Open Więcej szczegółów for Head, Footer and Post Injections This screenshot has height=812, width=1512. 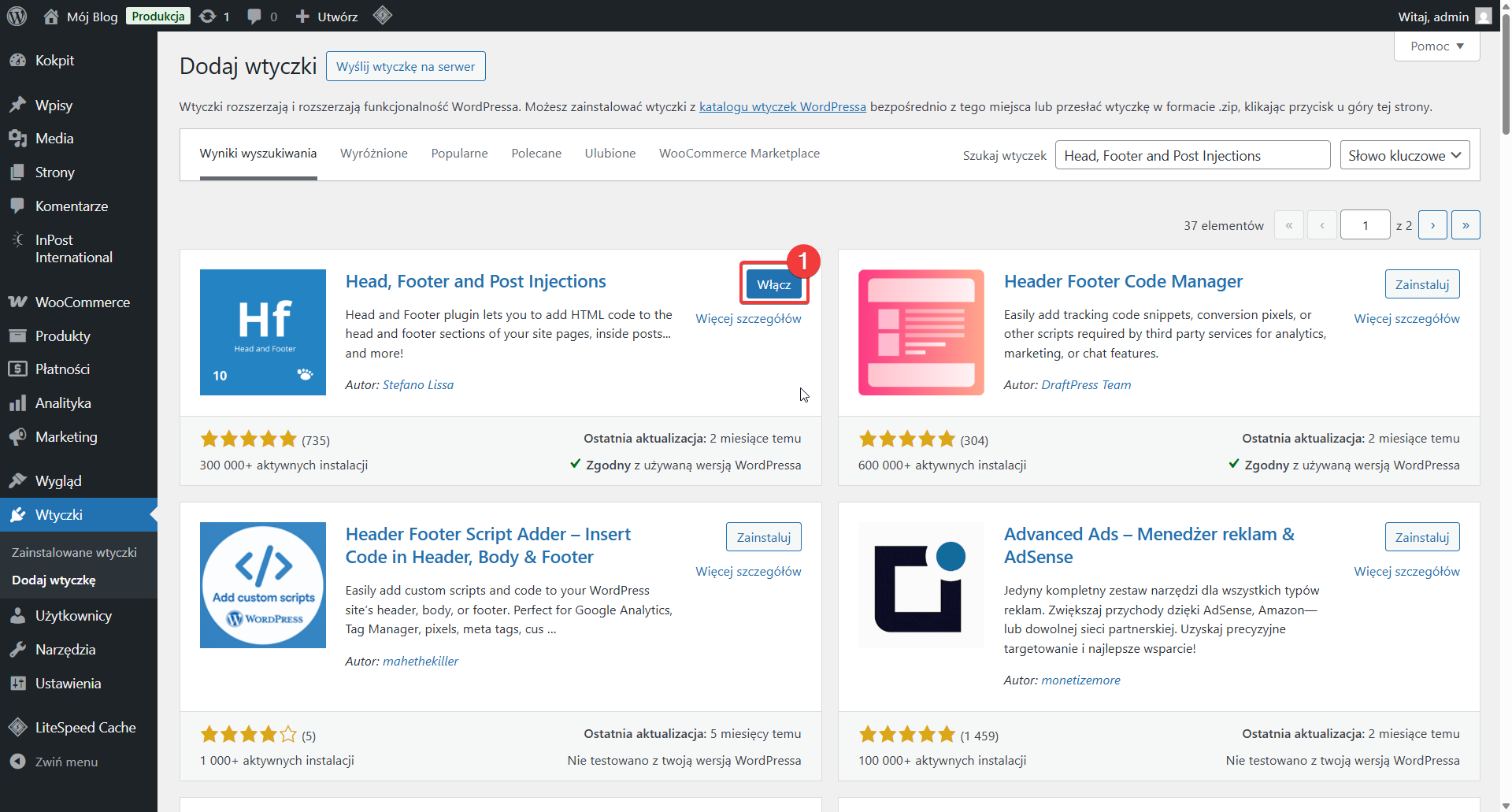pos(748,318)
